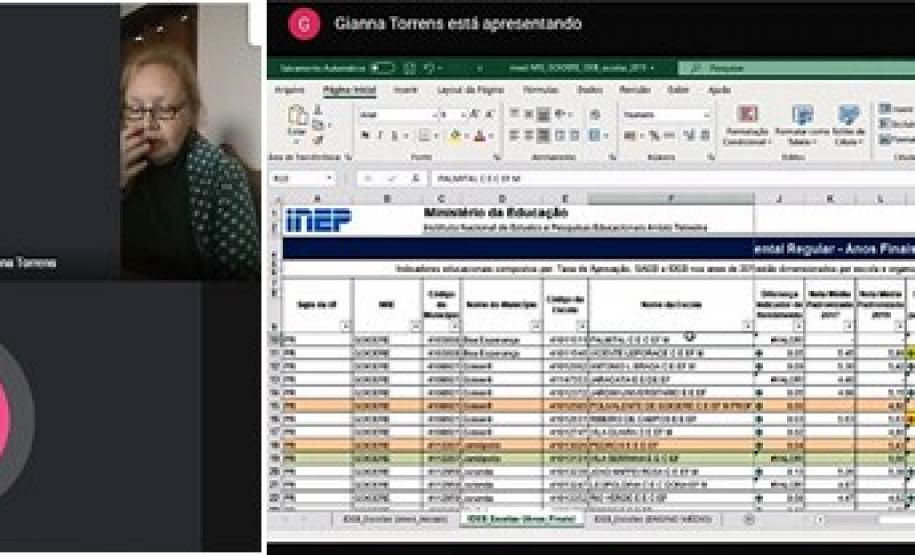Toggle the Salvamento Automático switch
This screenshot has width=915, height=555.
(x=382, y=68)
